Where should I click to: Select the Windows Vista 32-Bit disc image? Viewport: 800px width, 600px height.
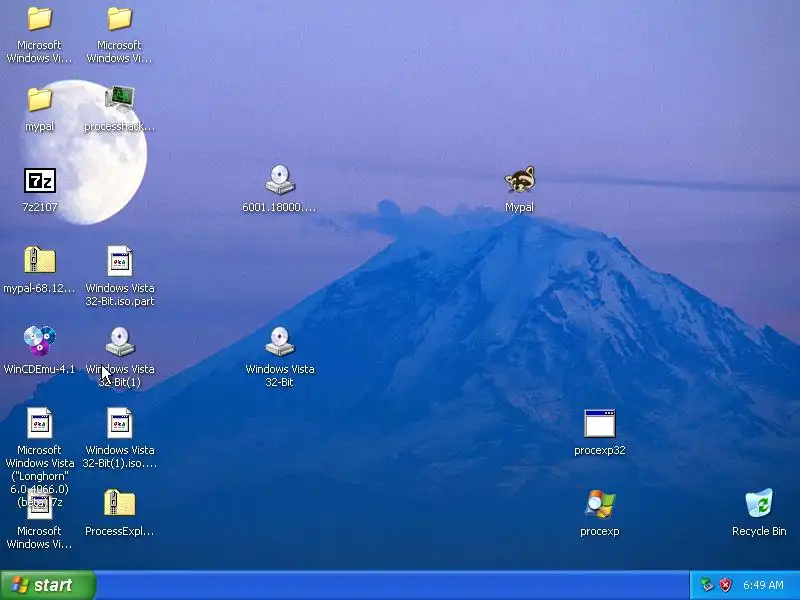[280, 341]
